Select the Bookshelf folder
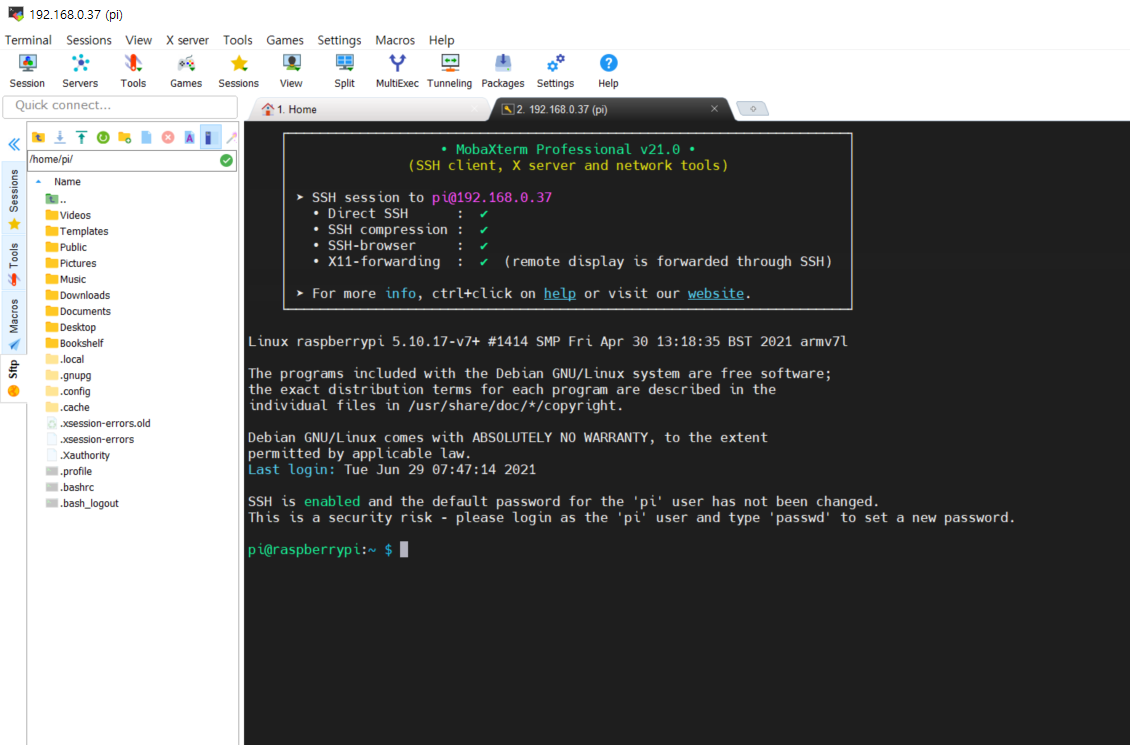The image size is (1130, 745). click(x=74, y=343)
